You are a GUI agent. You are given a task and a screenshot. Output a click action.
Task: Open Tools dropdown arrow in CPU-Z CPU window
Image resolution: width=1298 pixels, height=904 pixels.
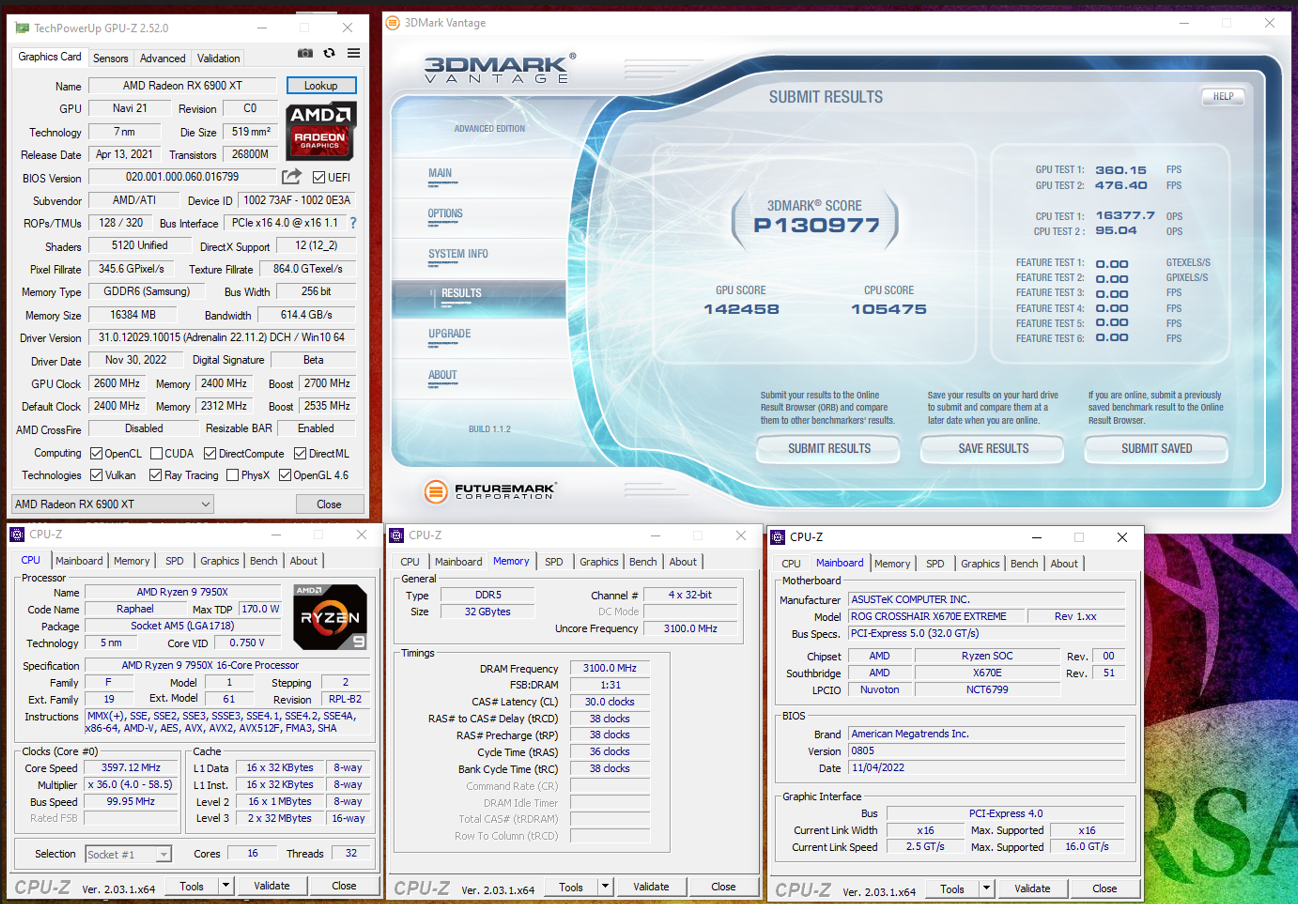tap(226, 885)
